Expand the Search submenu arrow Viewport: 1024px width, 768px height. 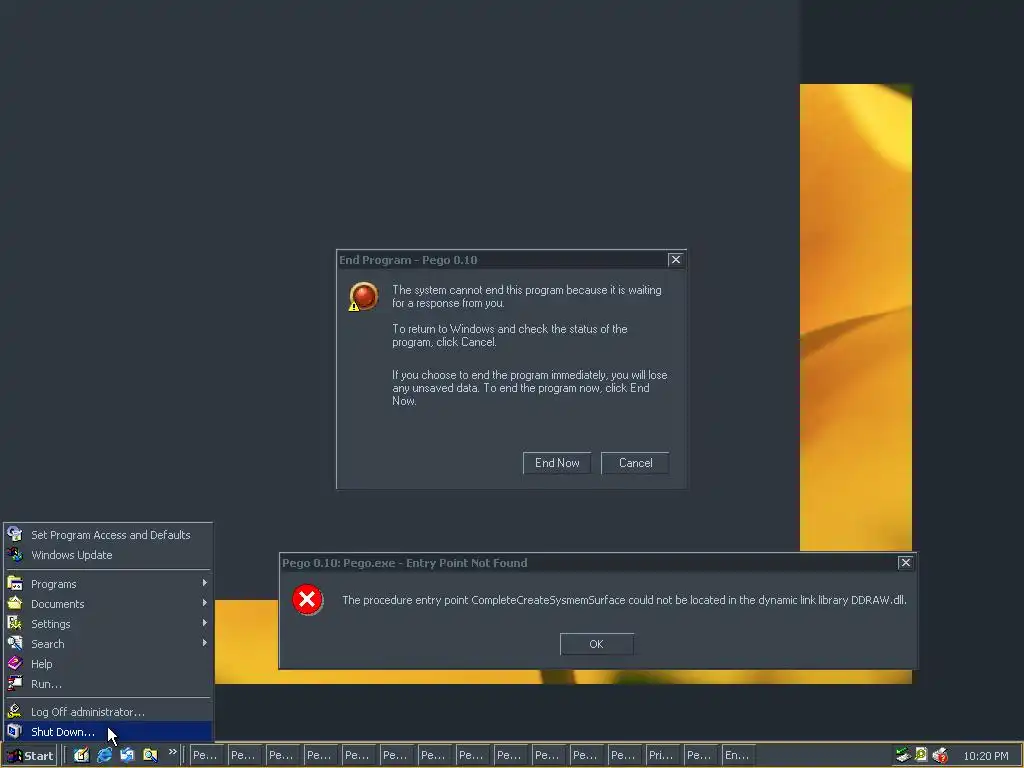click(204, 643)
